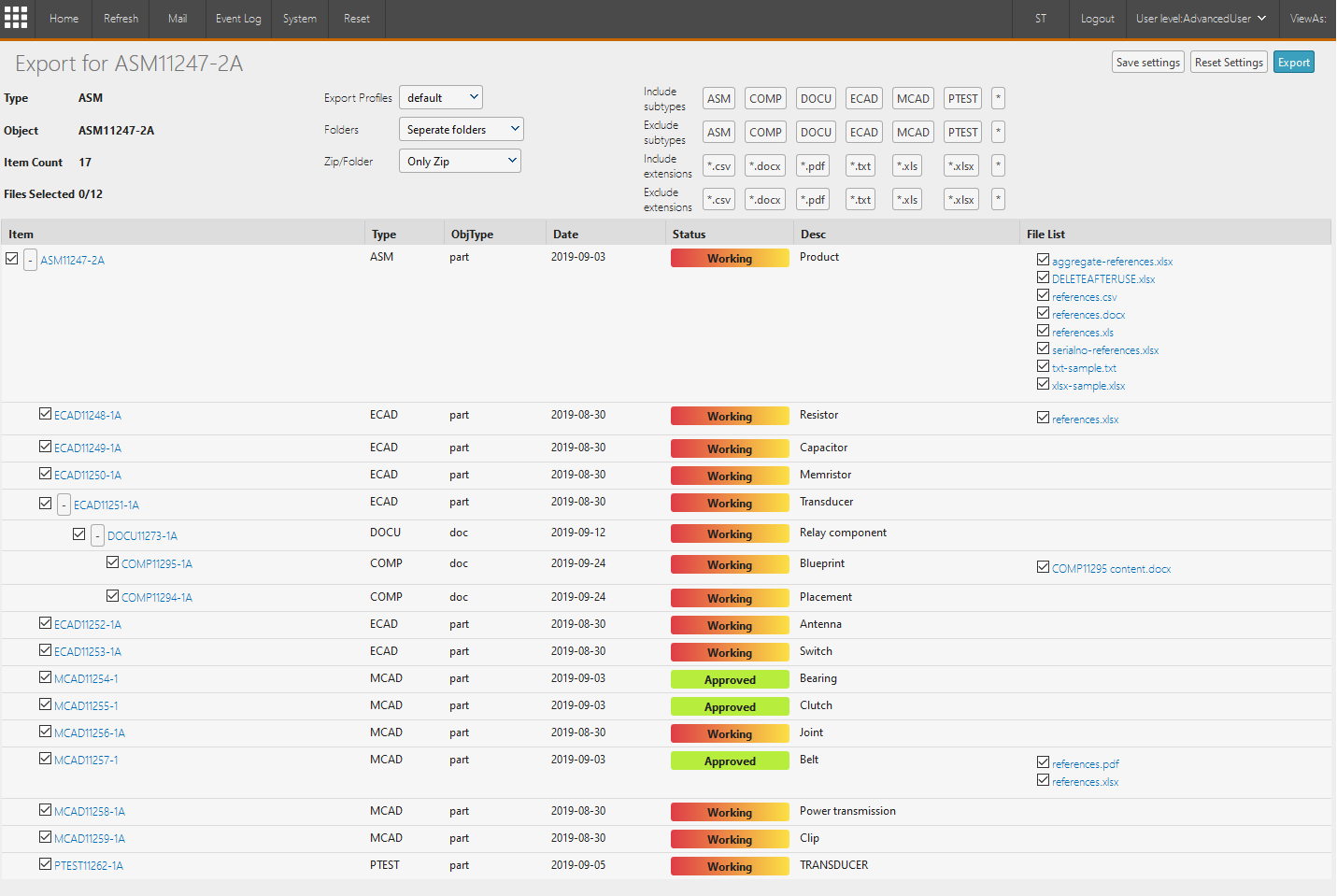
Task: Go to Home in the top bar
Action: (x=64, y=19)
